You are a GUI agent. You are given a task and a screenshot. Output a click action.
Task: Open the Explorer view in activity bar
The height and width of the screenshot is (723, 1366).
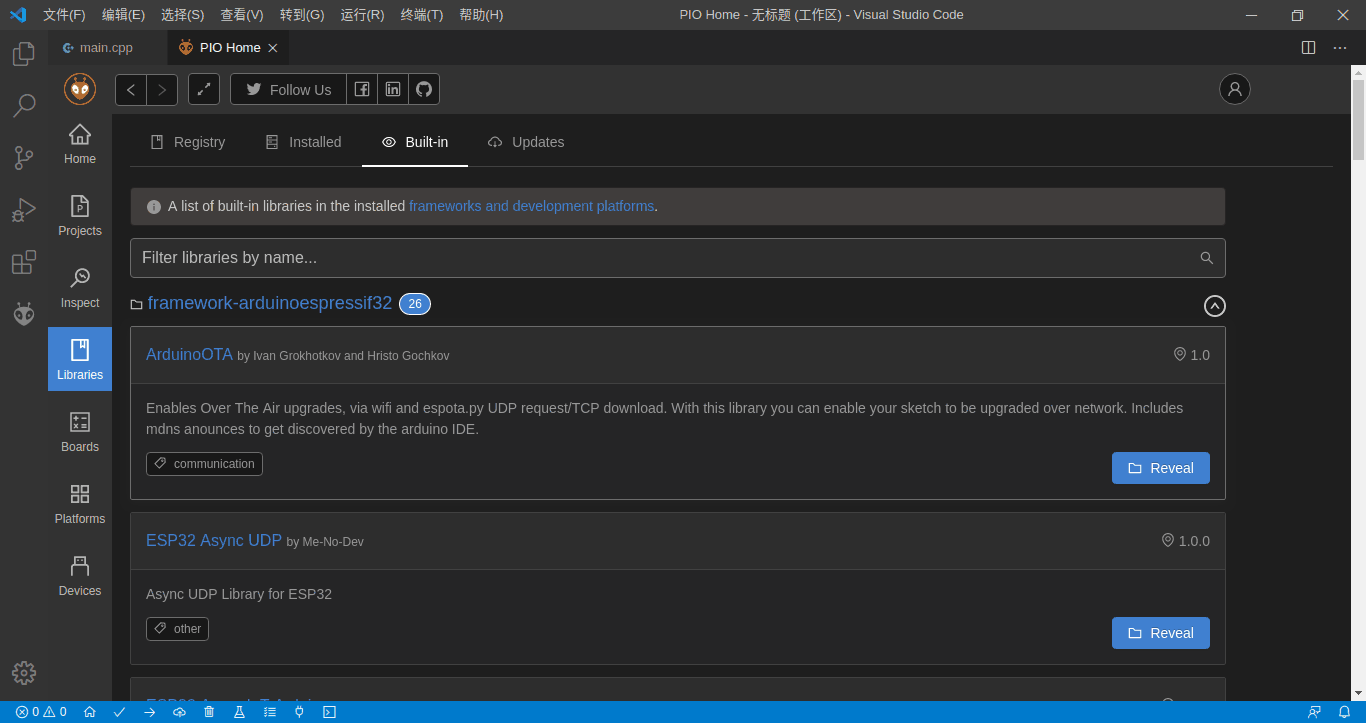pyautogui.click(x=24, y=54)
